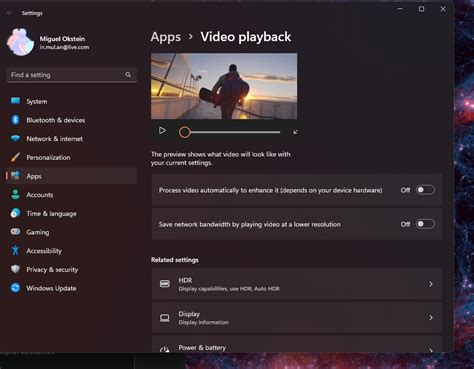Click the 'Display information' subtitle

coord(204,322)
